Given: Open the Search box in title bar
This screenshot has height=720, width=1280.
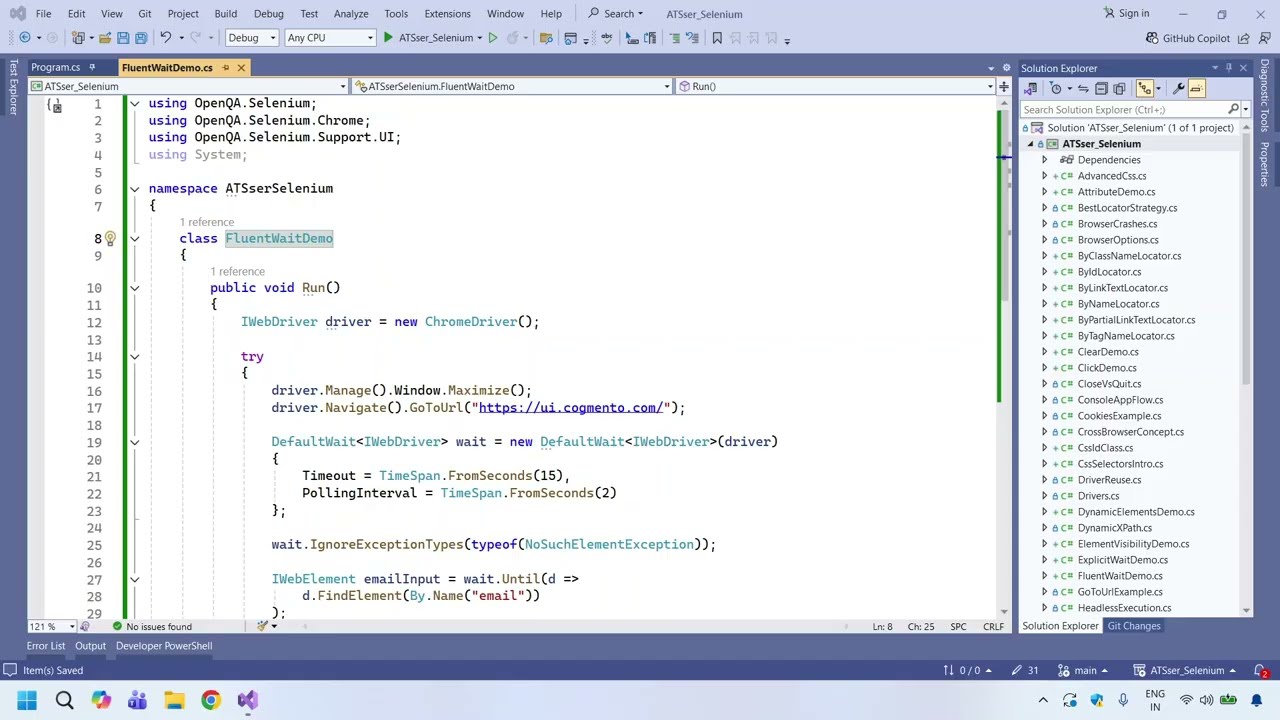Looking at the screenshot, I should tap(616, 13).
